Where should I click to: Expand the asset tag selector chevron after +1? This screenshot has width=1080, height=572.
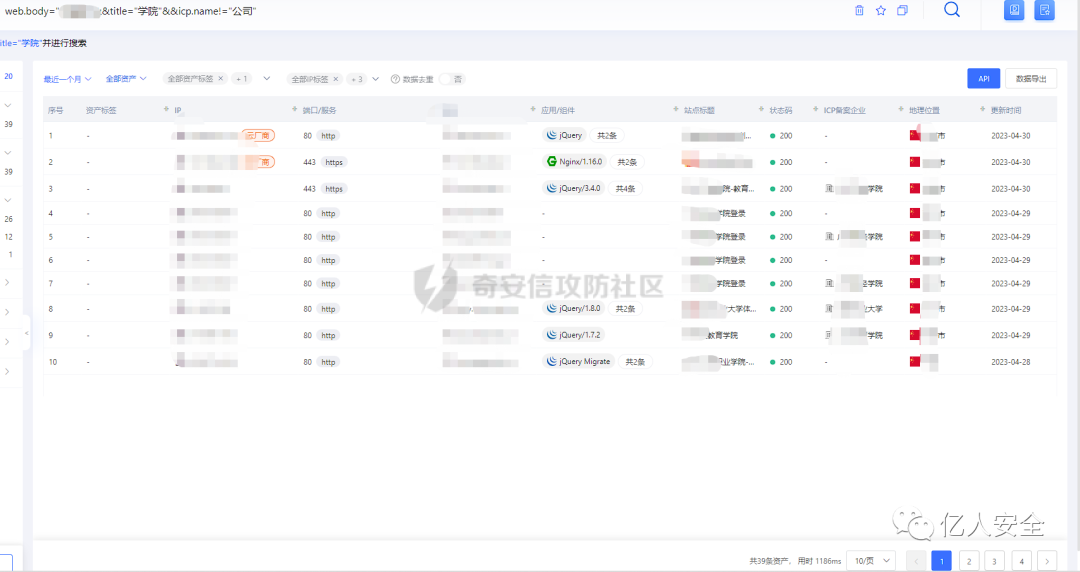(x=267, y=79)
